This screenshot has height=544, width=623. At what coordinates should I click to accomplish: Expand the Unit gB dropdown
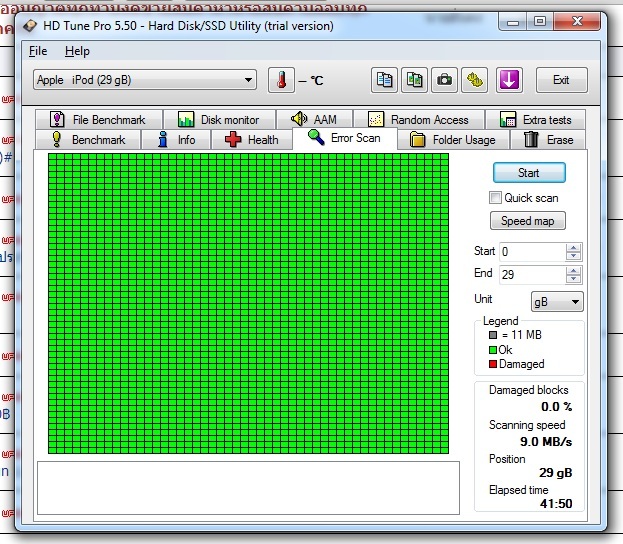point(557,301)
